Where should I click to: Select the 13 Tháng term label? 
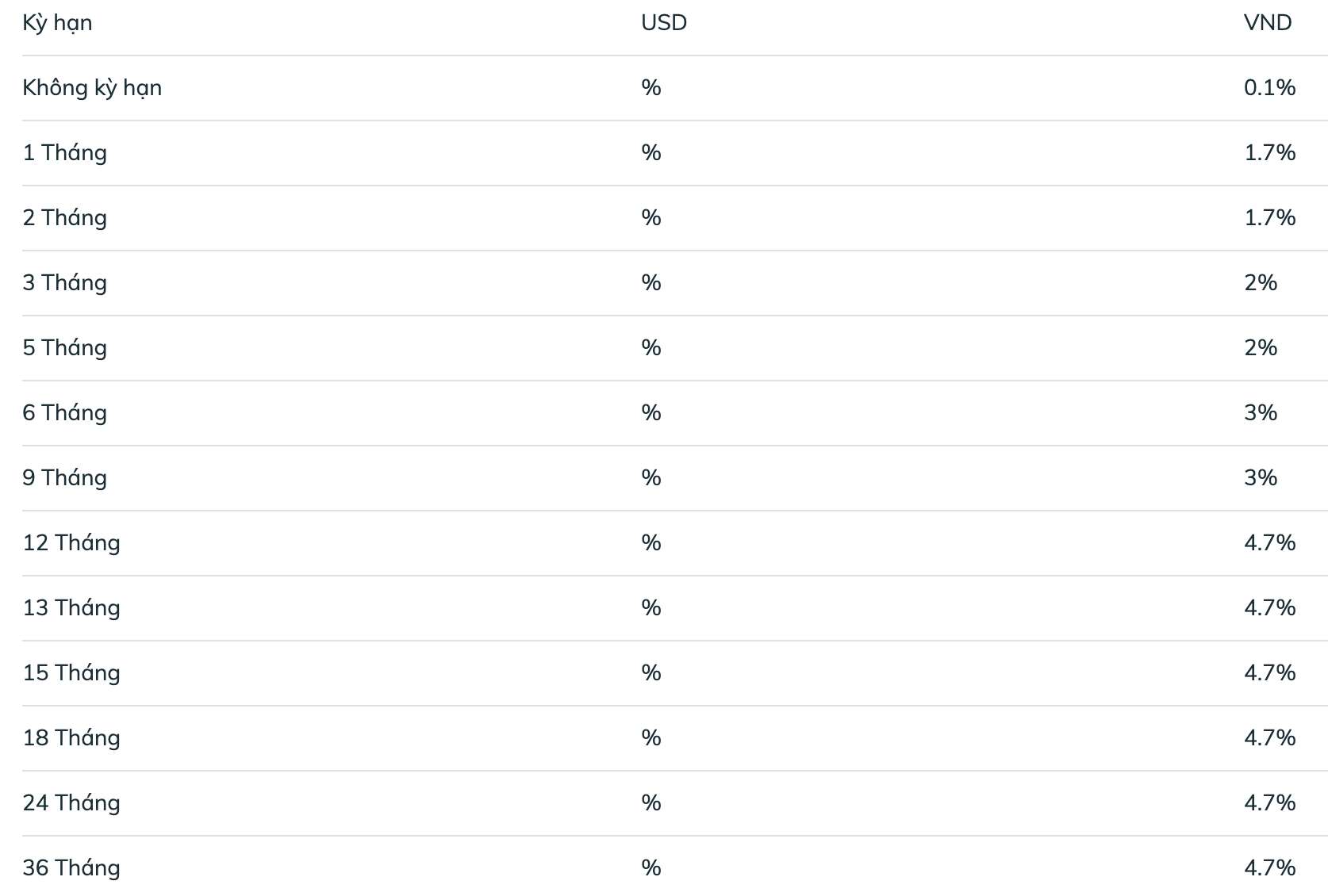[x=71, y=608]
